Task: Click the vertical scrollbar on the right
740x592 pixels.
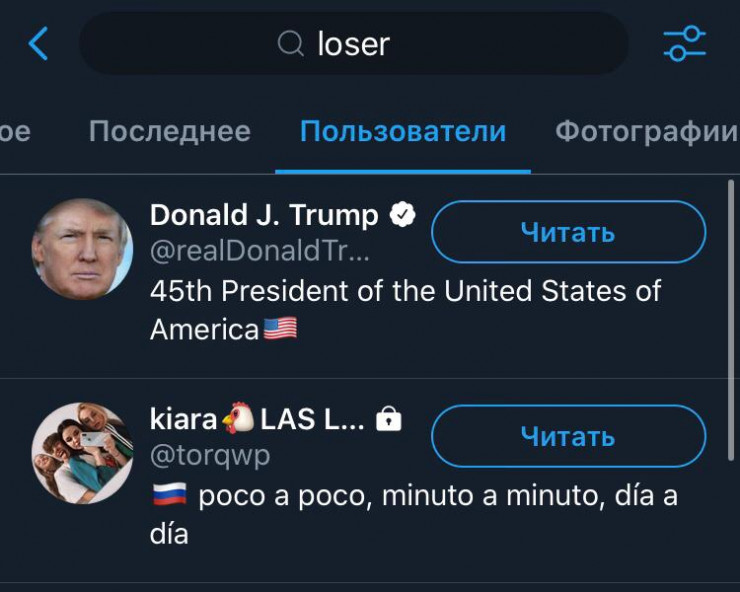Action: [733, 320]
